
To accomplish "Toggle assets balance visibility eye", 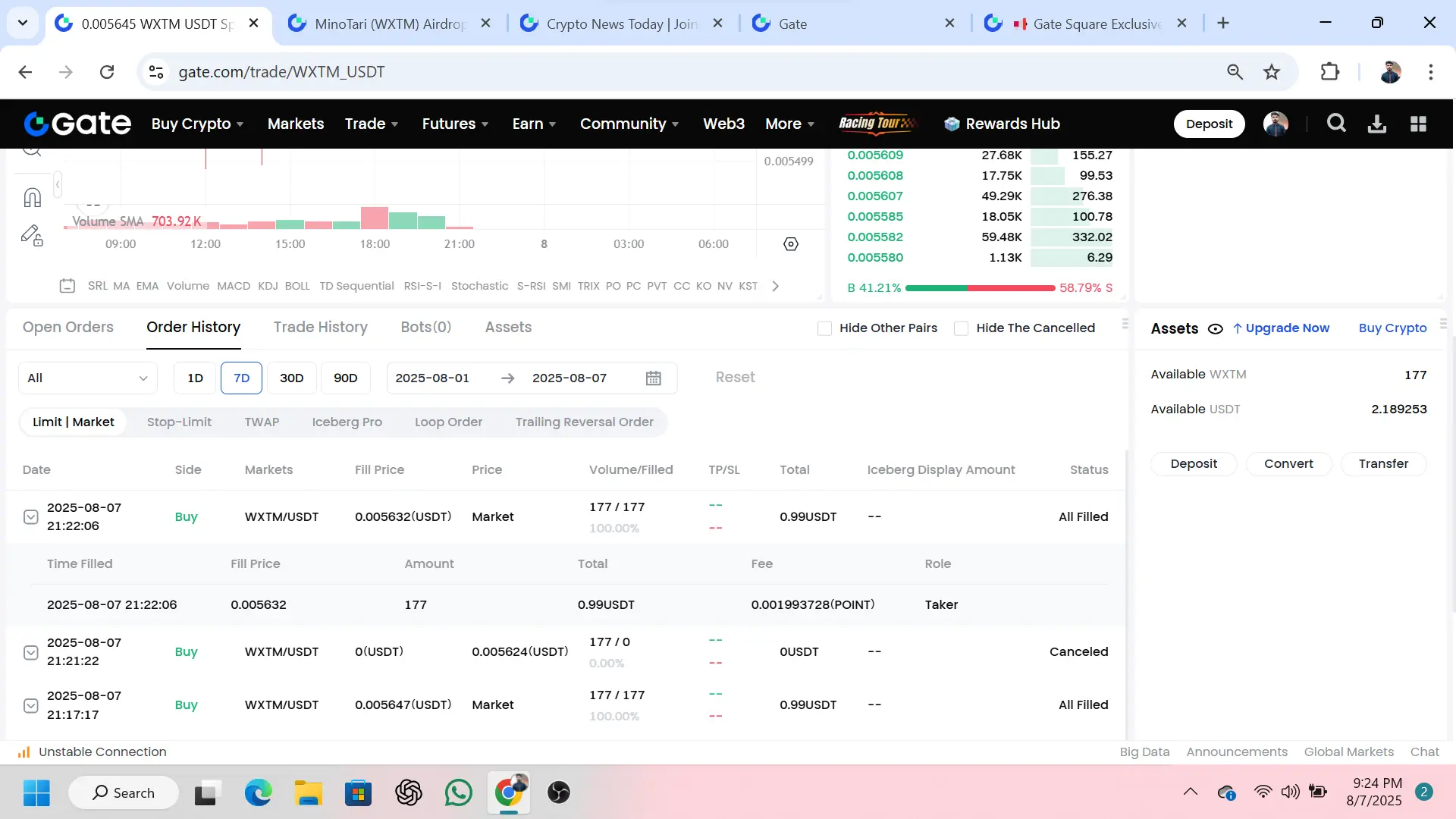I will point(1215,329).
